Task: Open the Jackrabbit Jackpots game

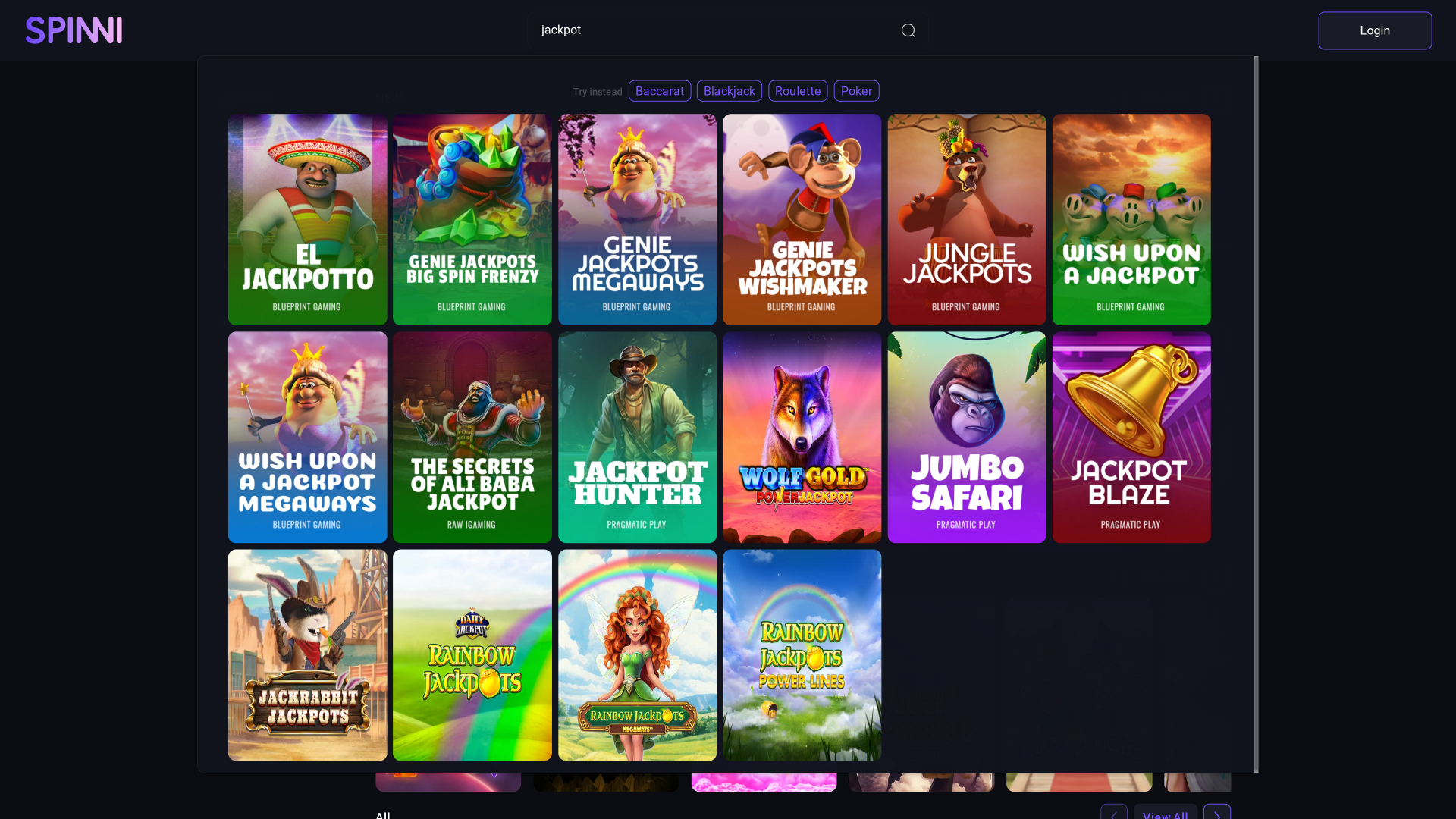Action: click(x=307, y=654)
